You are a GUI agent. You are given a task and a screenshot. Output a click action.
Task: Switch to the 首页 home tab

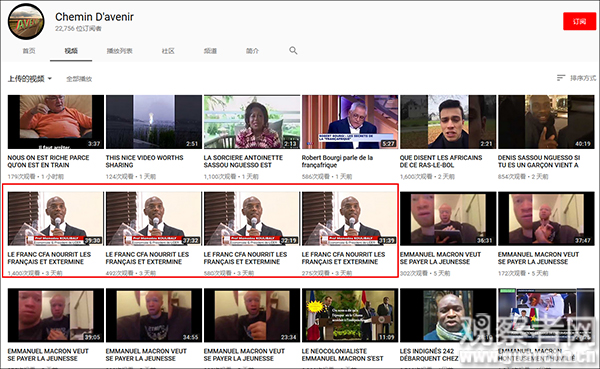point(29,51)
